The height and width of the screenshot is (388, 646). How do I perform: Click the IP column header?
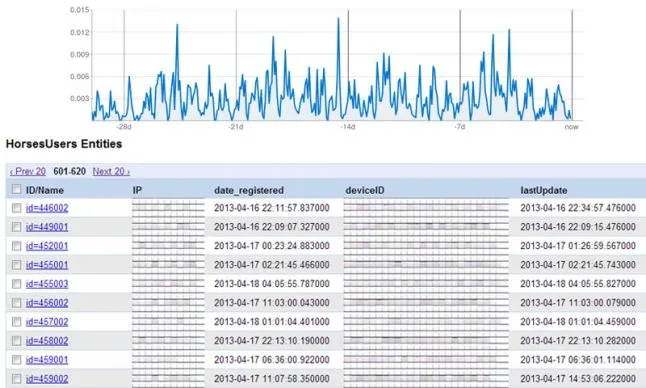137,190
